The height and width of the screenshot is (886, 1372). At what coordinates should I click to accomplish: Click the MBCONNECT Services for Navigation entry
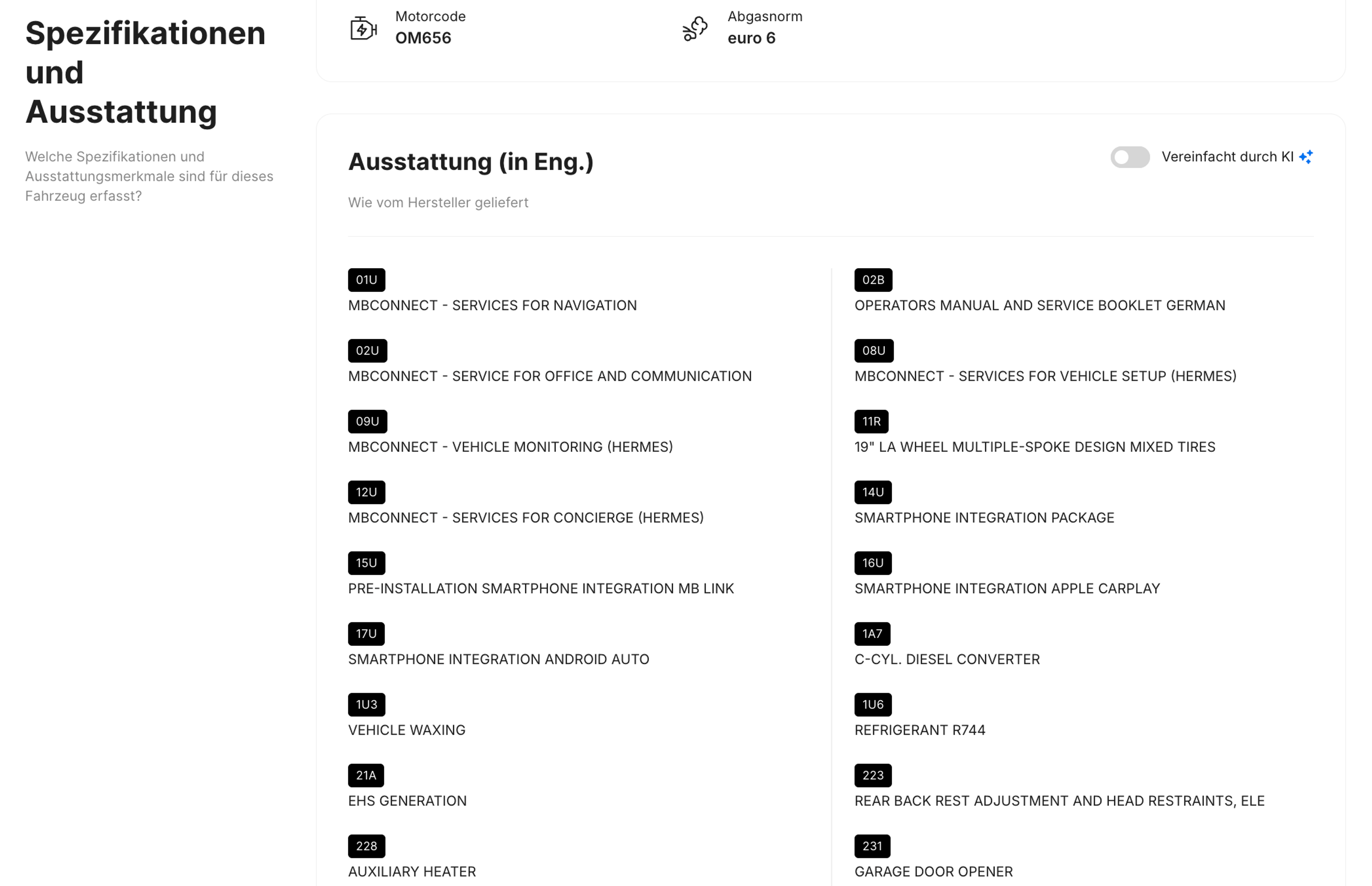tap(492, 306)
